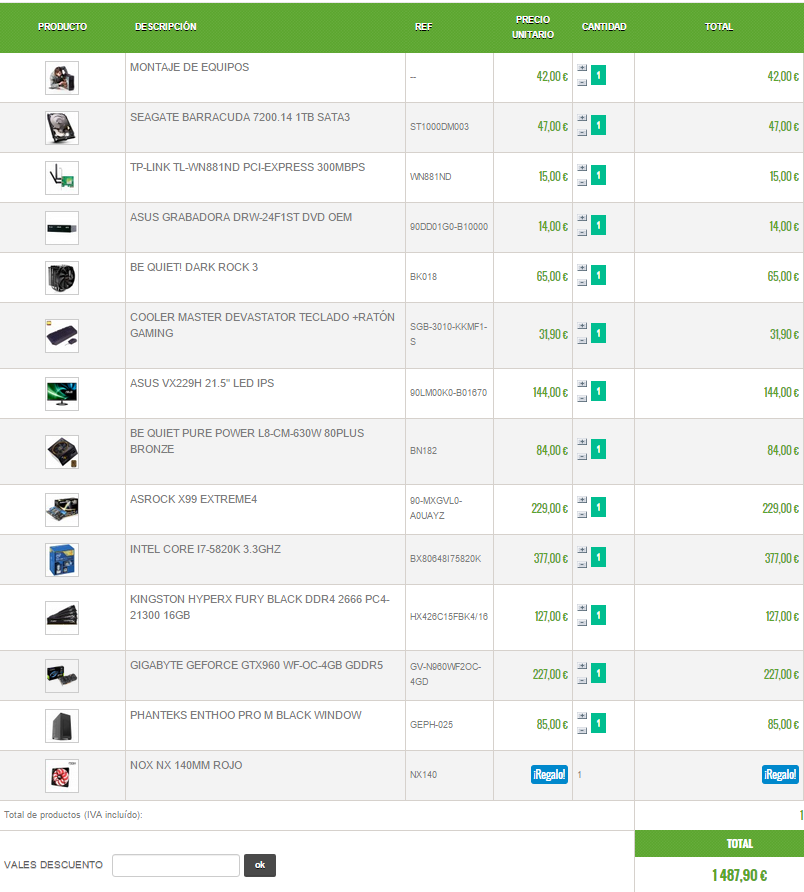Open Seagate Barracuda hard drive thumbnail
The width and height of the screenshot is (804, 892).
[62, 128]
